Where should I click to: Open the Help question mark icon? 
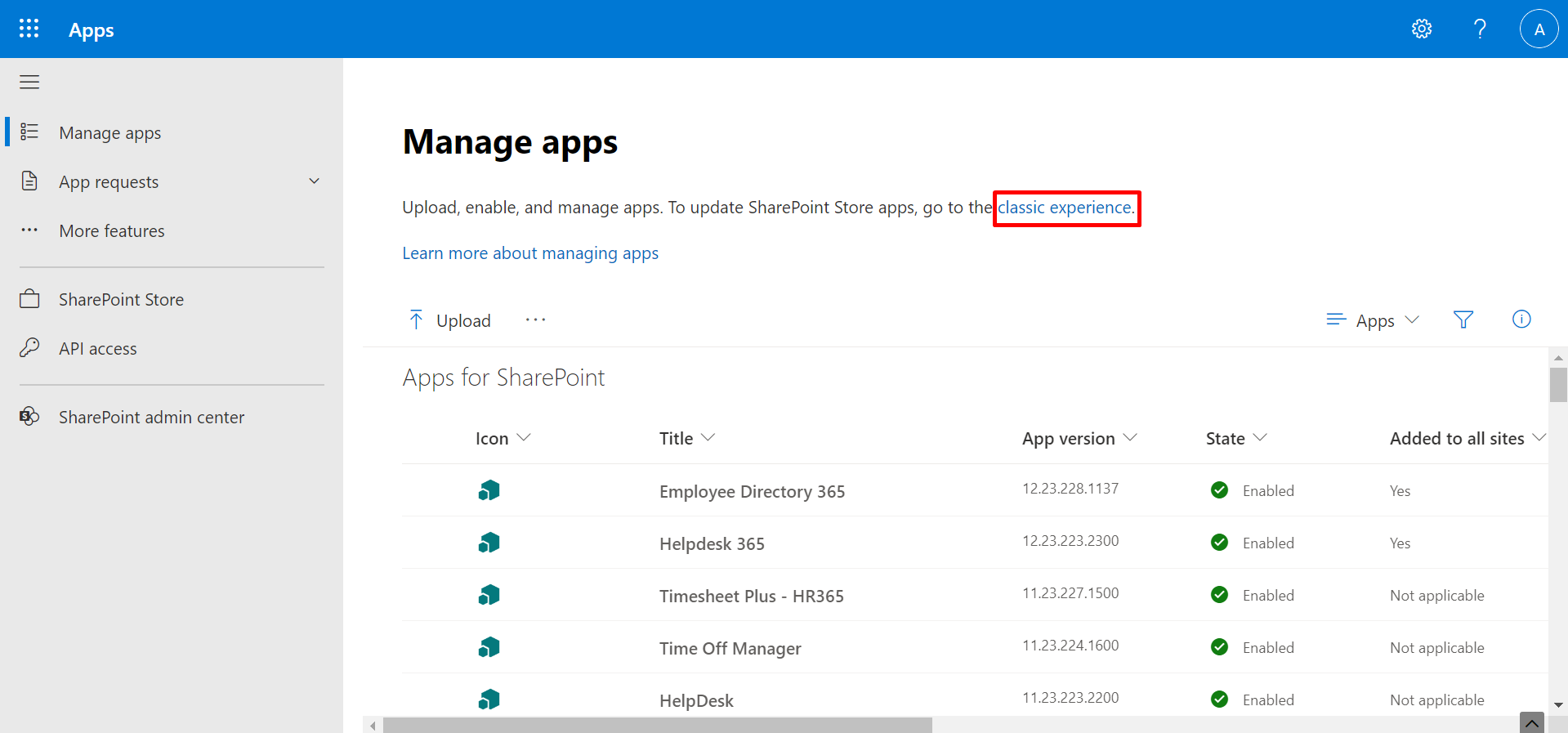[x=1480, y=29]
